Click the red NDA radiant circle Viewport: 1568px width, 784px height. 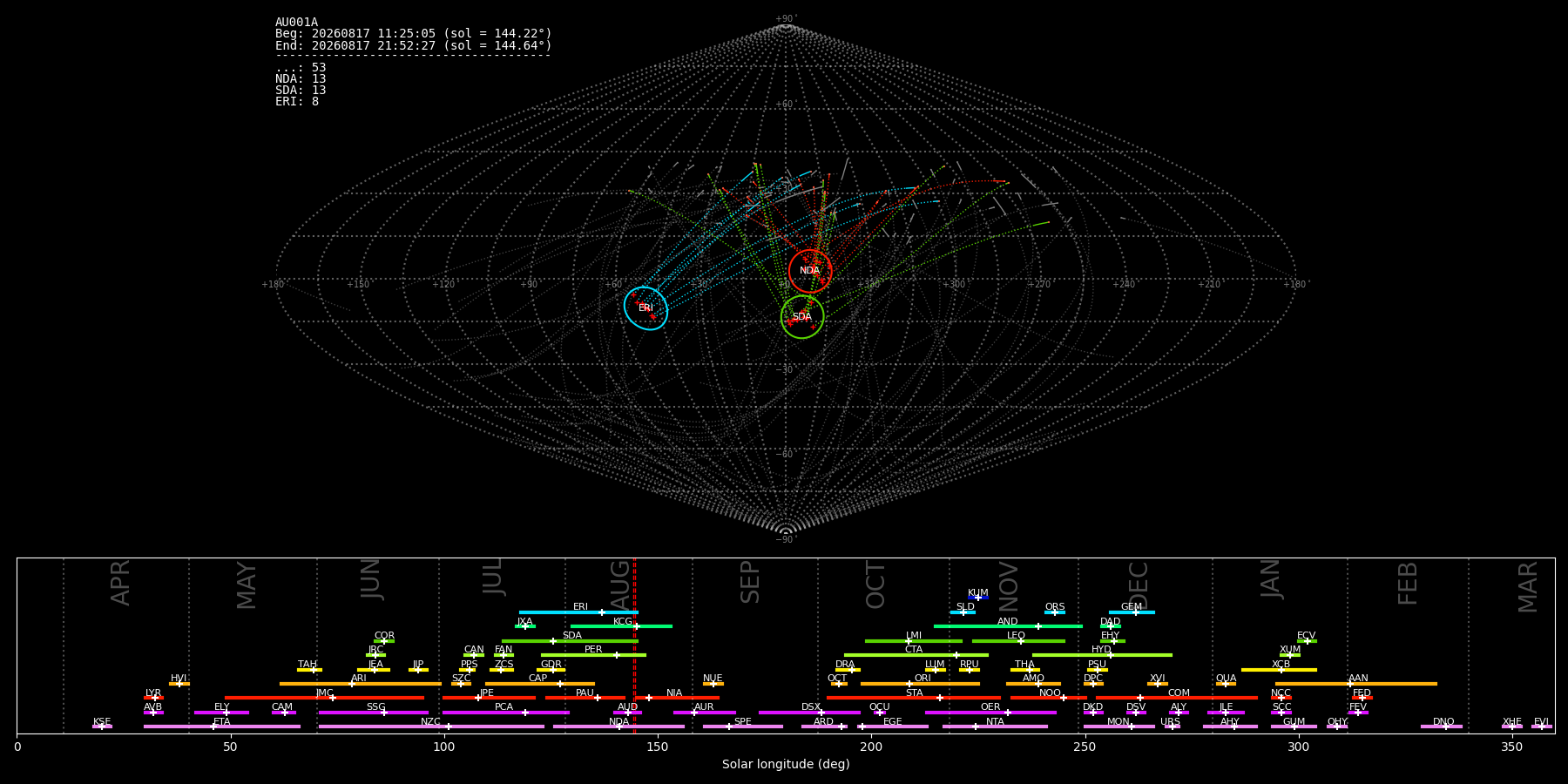pos(810,271)
